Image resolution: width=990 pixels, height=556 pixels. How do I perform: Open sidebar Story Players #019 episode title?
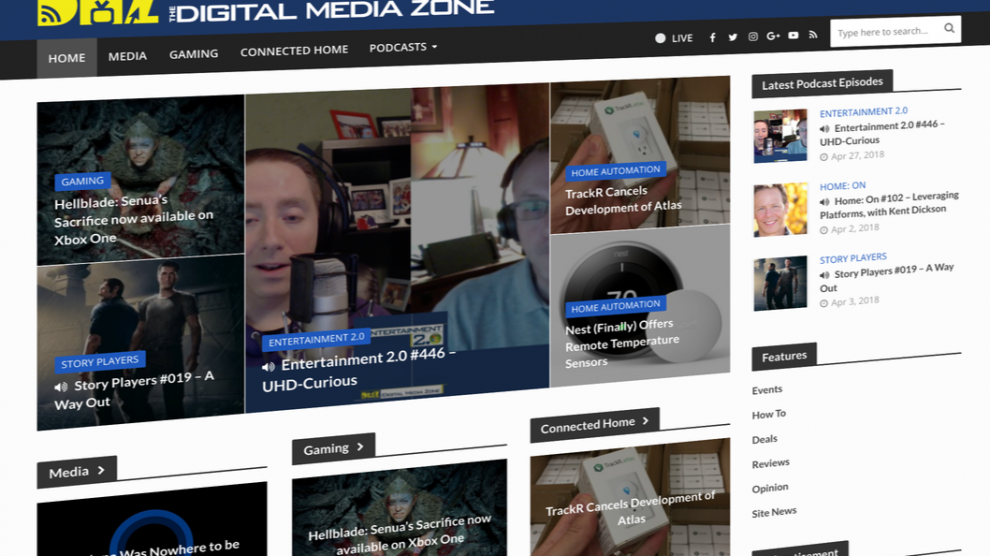[886, 278]
